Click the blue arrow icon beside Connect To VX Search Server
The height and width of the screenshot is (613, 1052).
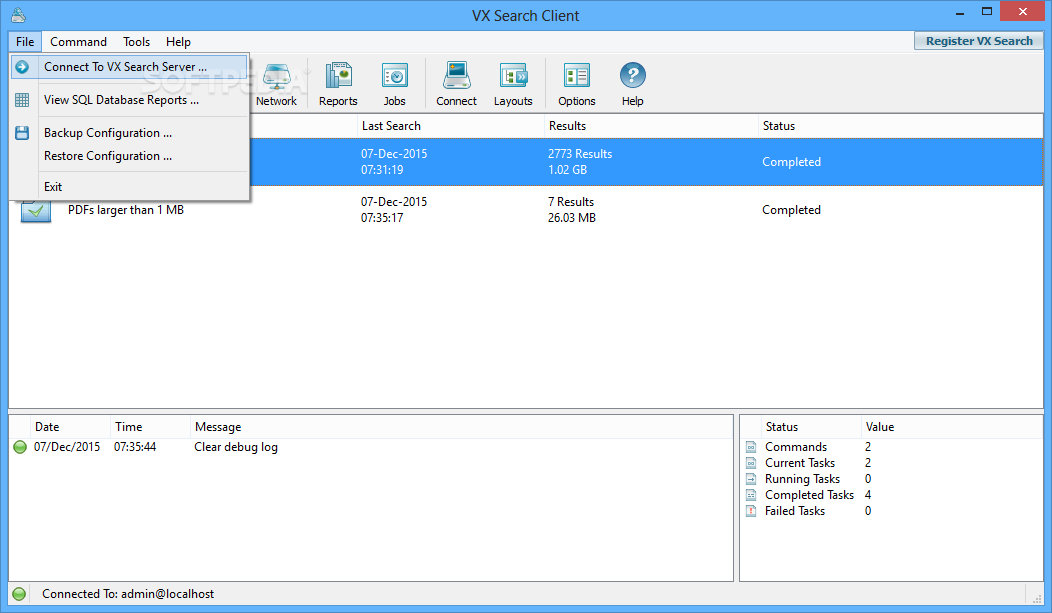tap(21, 66)
